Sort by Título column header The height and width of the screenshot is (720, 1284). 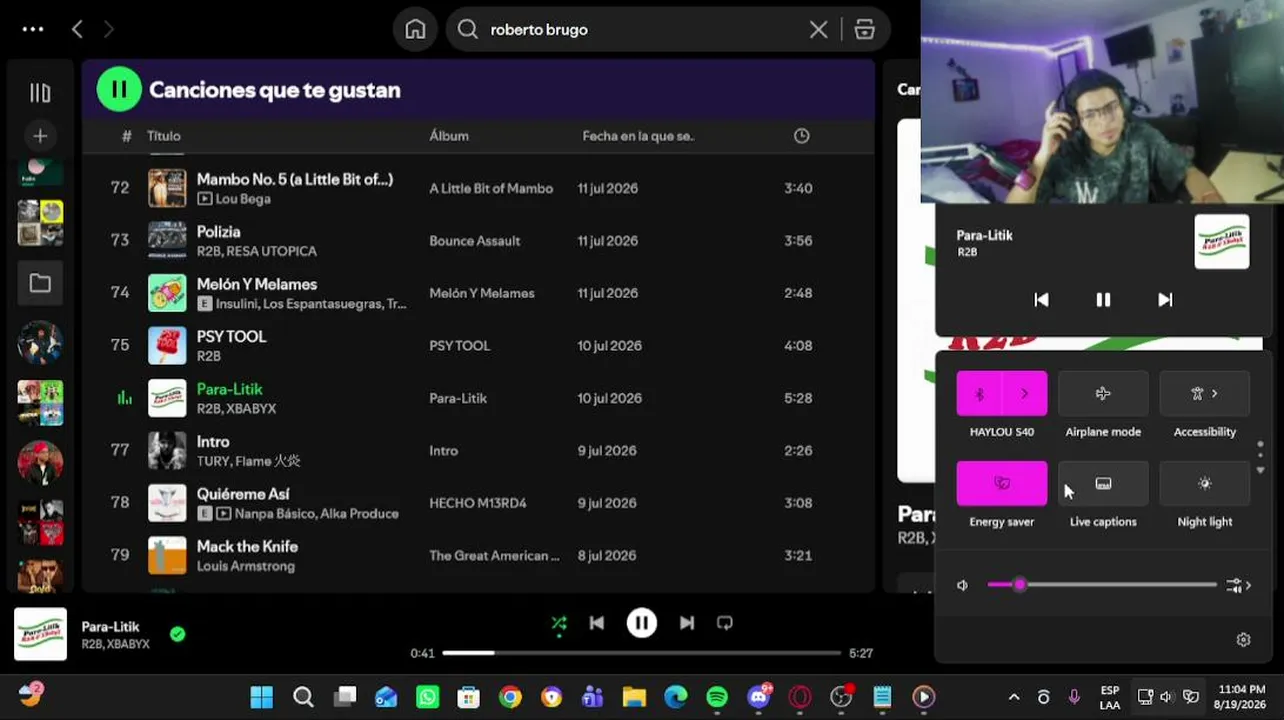click(164, 136)
